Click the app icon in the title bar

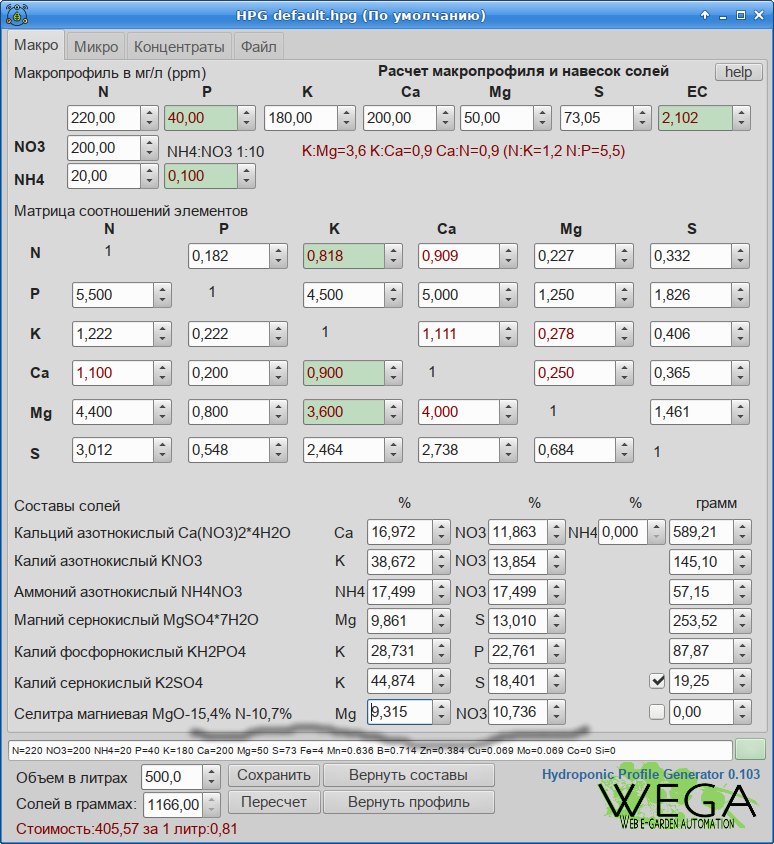[17, 15]
